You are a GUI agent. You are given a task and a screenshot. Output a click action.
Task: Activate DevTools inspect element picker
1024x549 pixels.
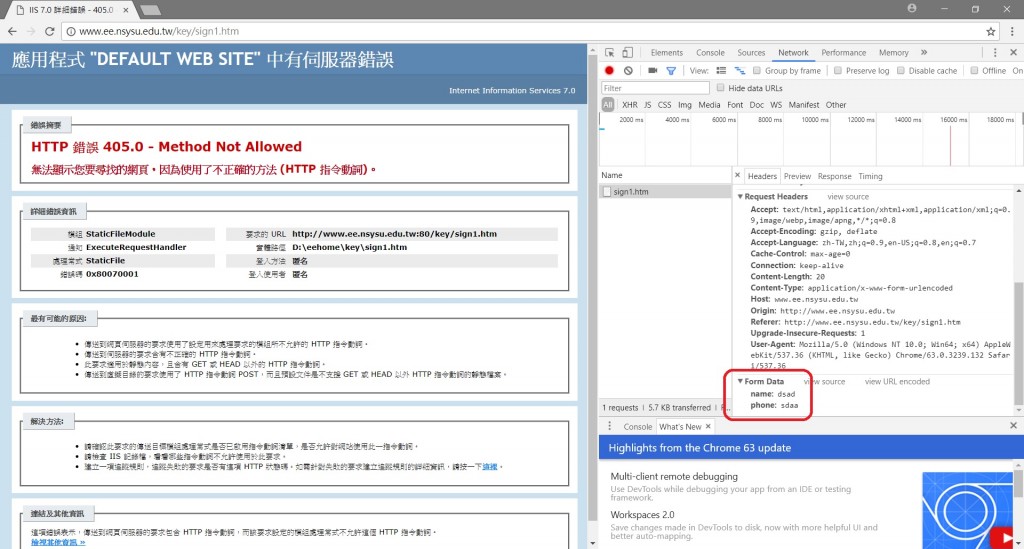click(x=609, y=53)
